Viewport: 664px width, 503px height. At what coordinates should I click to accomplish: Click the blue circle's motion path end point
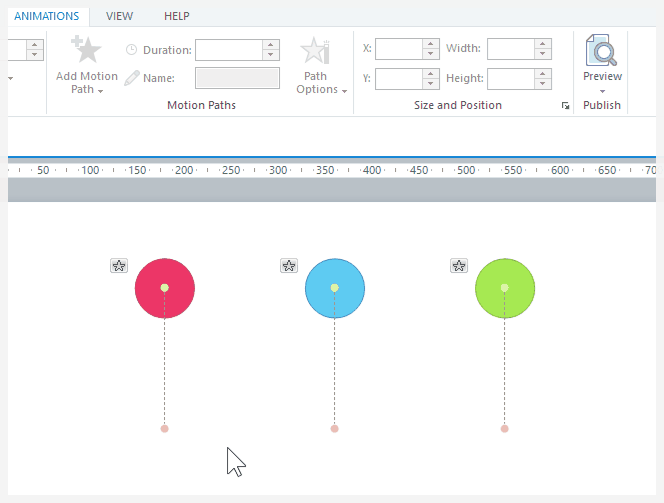(335, 428)
